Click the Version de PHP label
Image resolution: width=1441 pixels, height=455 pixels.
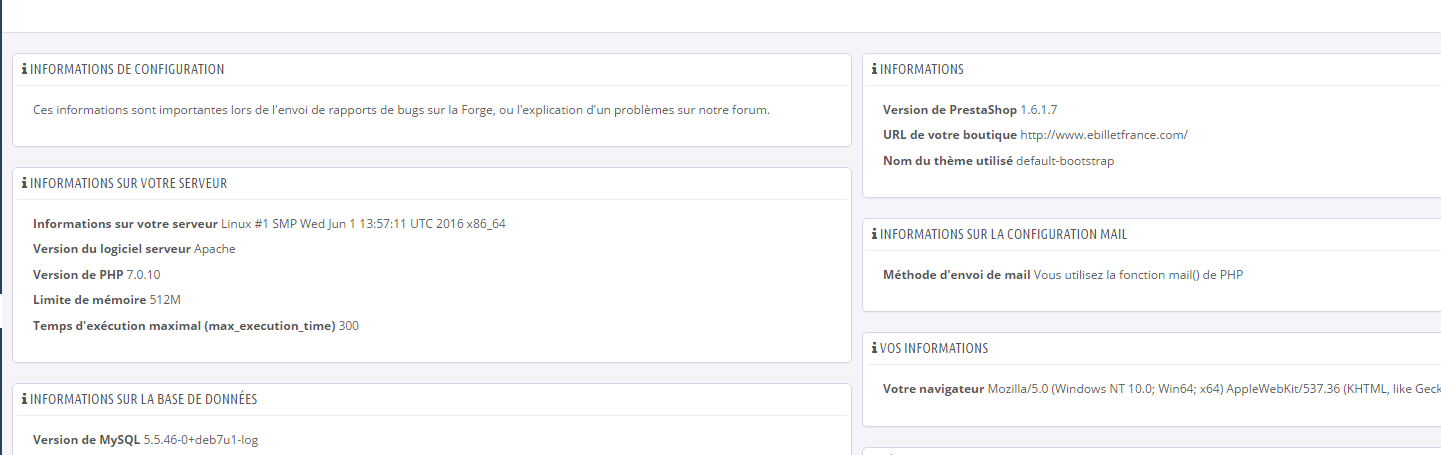pyautogui.click(x=78, y=275)
